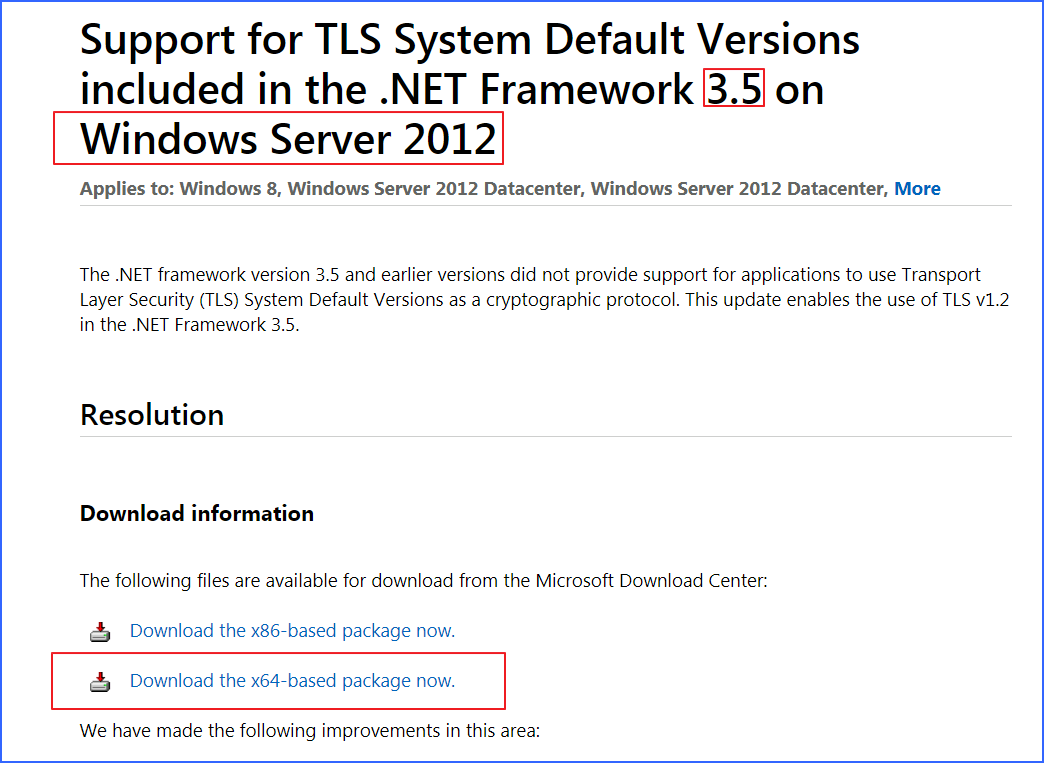Click the boxed Windows Server 2012 title text
The width and height of the screenshot is (1044, 763).
[x=288, y=140]
